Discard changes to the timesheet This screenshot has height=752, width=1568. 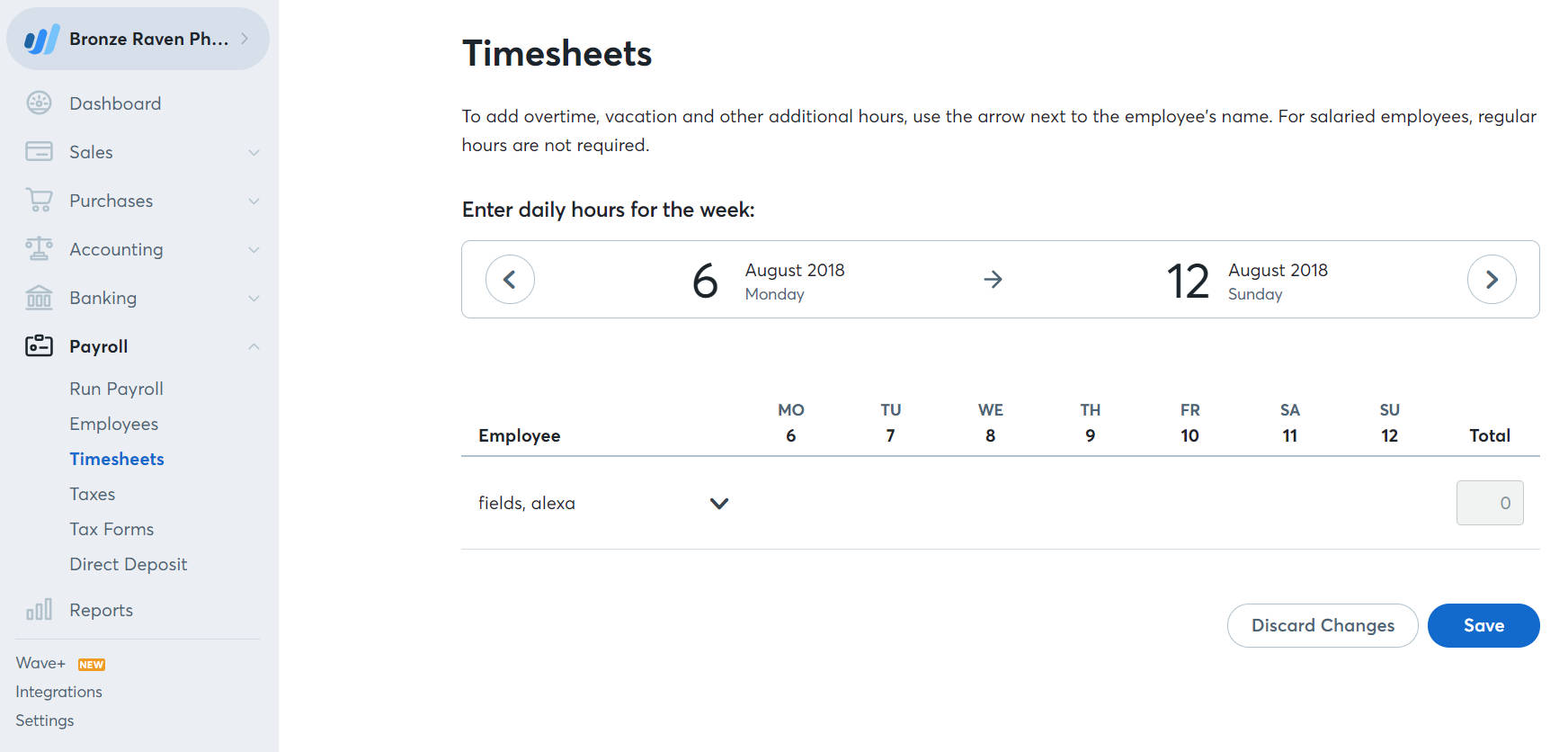coord(1322,625)
